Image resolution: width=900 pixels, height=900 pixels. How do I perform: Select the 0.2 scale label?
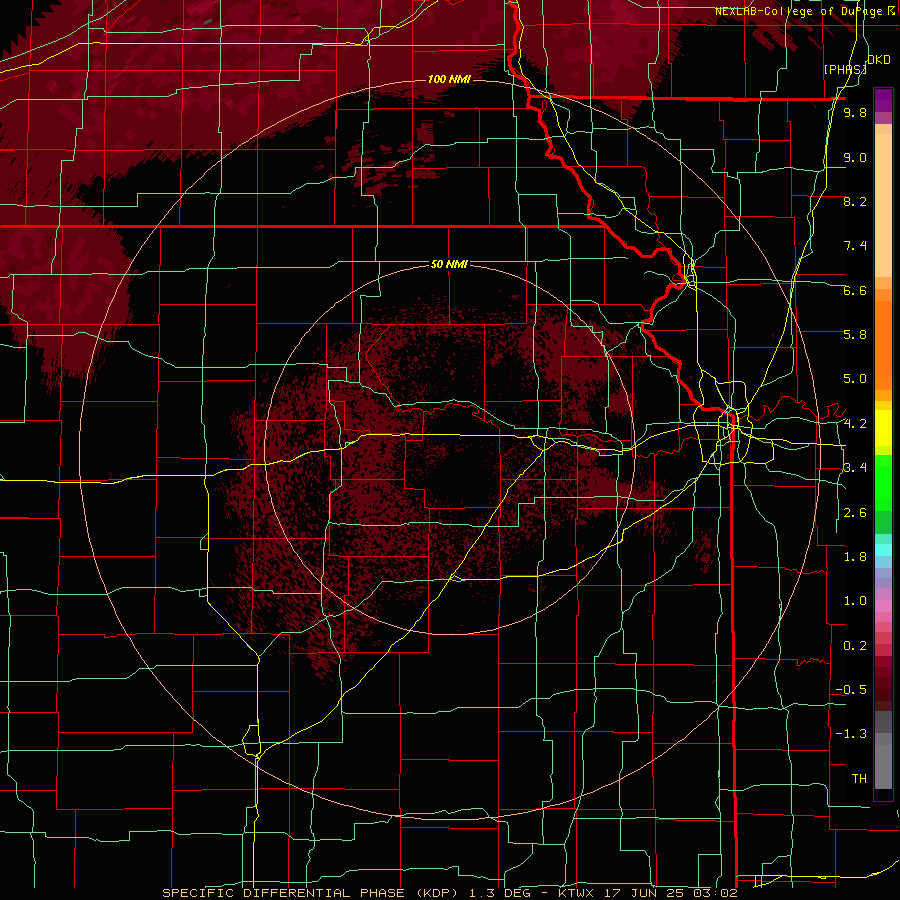855,646
